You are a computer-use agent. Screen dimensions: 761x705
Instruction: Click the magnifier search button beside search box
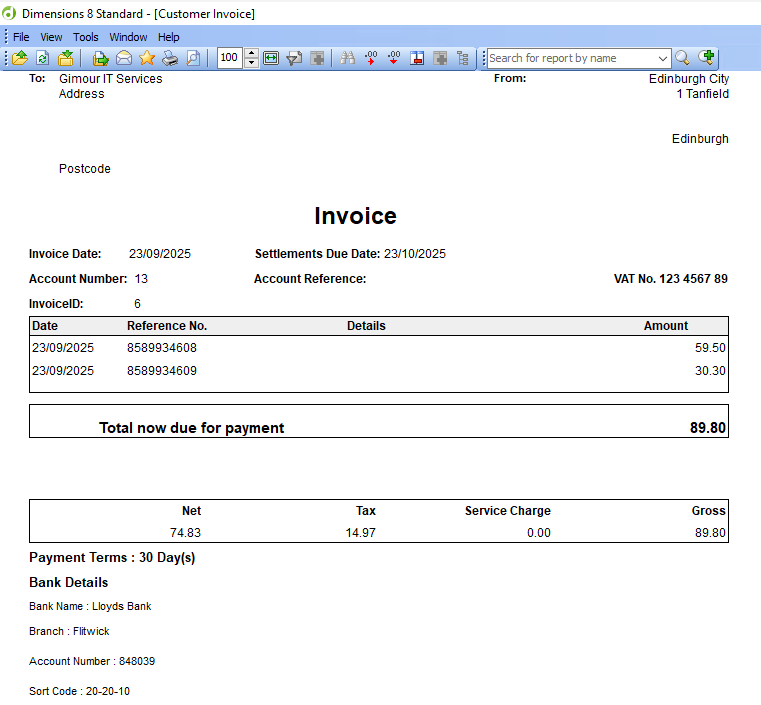(x=683, y=58)
